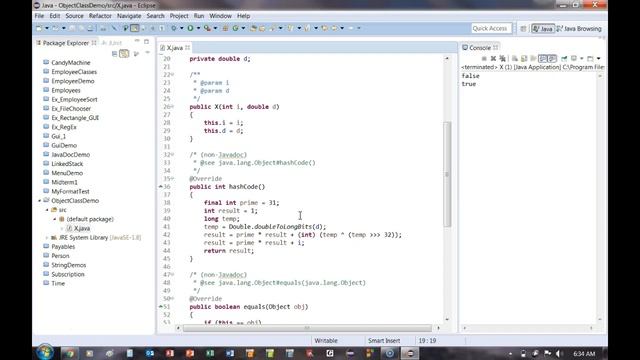The image size is (640, 360).
Task: Open the Window menu
Action: 220,16
